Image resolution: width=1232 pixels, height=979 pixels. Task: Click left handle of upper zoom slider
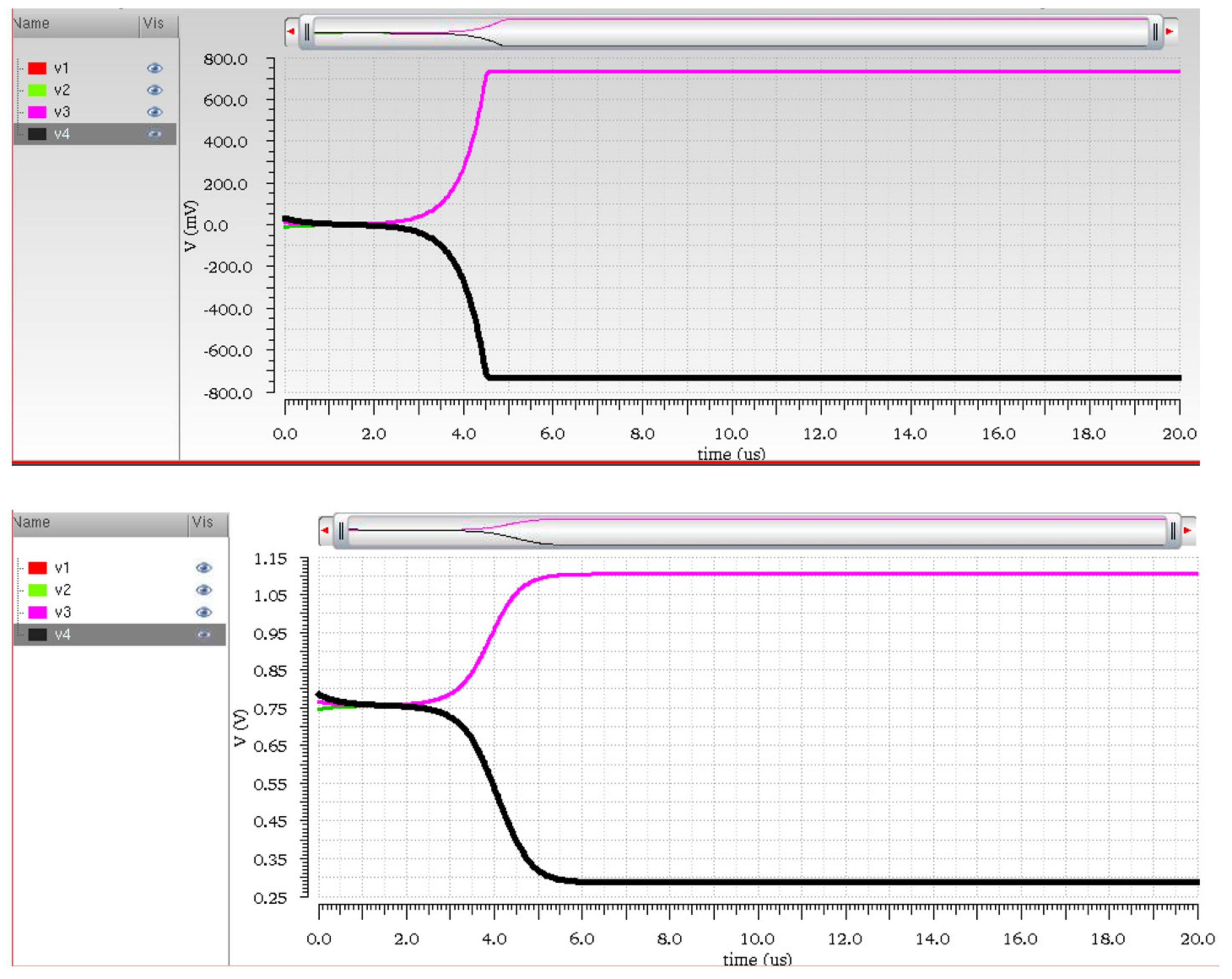[308, 31]
